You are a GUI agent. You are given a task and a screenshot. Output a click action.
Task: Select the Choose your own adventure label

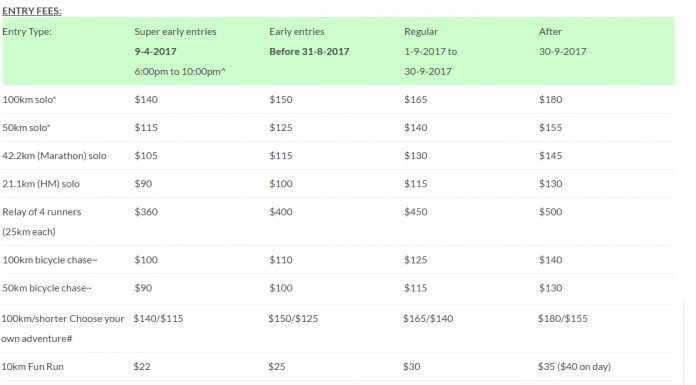click(x=63, y=329)
